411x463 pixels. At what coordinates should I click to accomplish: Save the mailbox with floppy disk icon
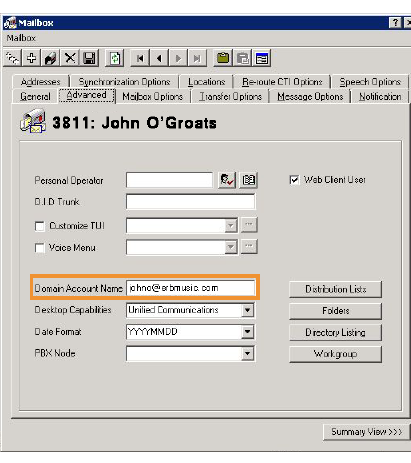click(89, 58)
